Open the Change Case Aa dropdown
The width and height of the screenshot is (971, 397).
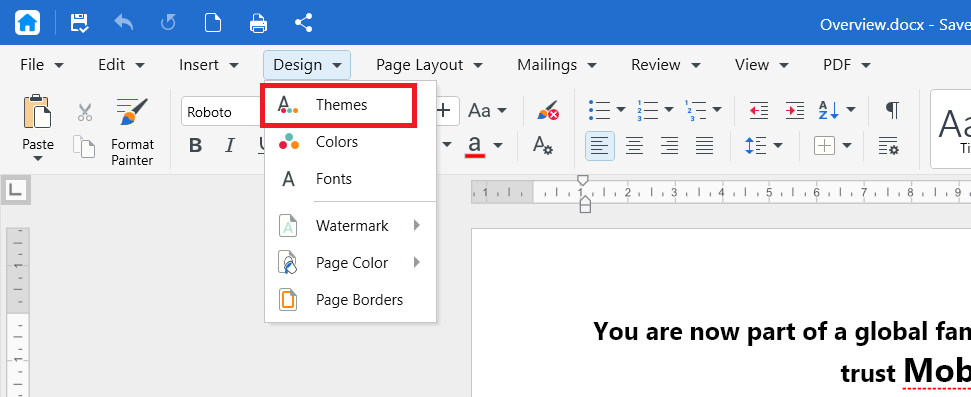(x=487, y=111)
